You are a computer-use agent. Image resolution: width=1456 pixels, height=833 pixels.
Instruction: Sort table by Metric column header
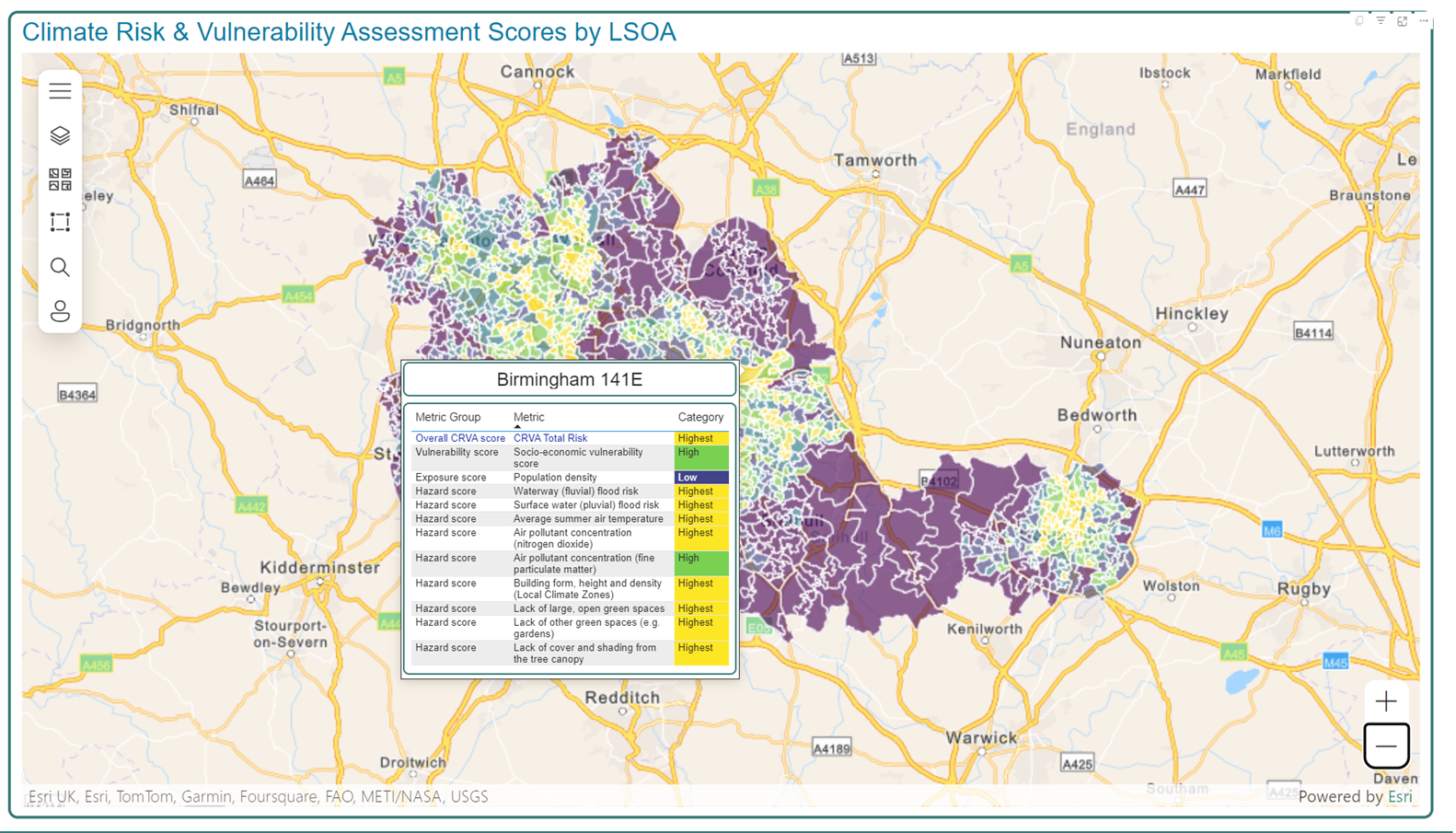(529, 417)
